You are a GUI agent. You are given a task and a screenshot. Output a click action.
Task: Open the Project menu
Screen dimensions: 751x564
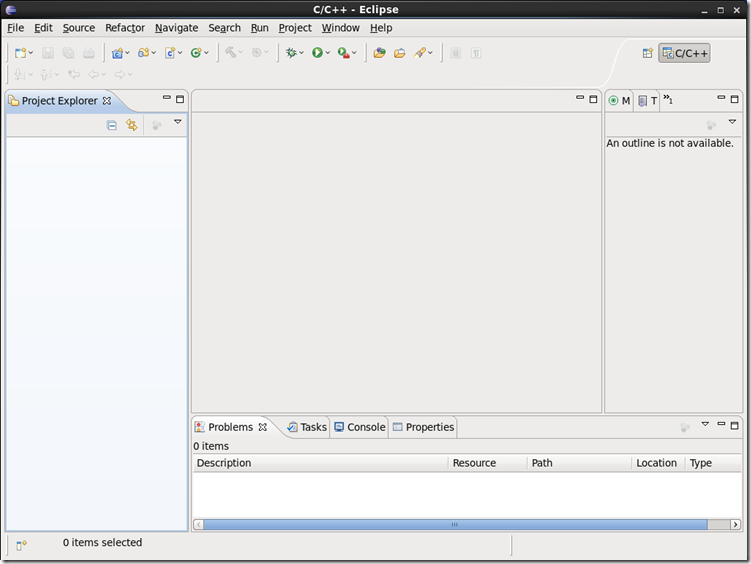(x=295, y=28)
